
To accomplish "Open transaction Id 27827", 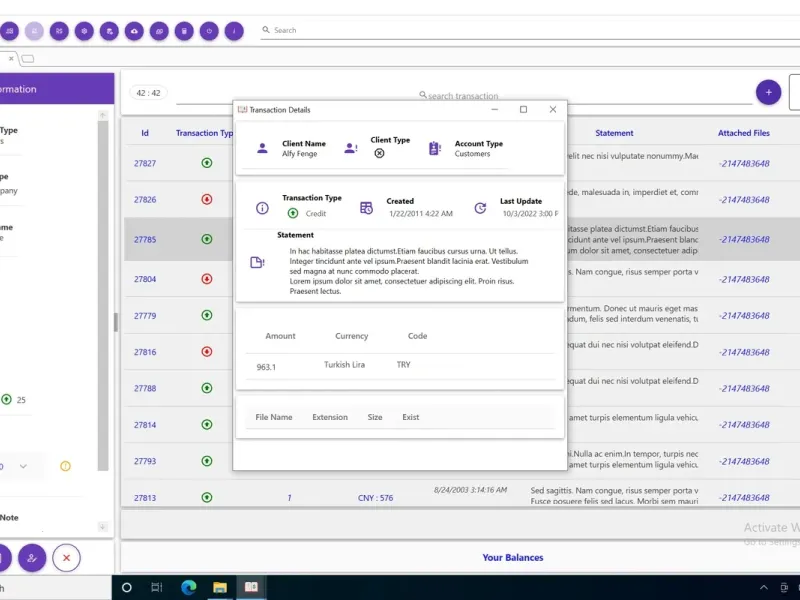I will 145,163.
